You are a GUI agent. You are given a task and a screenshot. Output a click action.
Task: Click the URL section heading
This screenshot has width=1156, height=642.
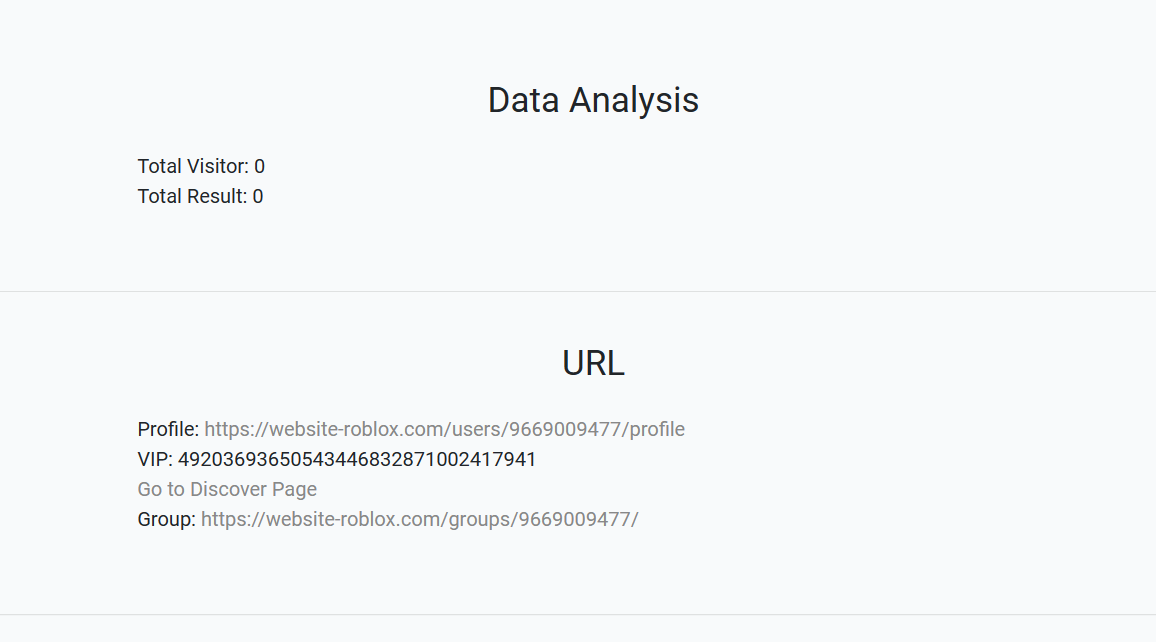click(x=593, y=362)
